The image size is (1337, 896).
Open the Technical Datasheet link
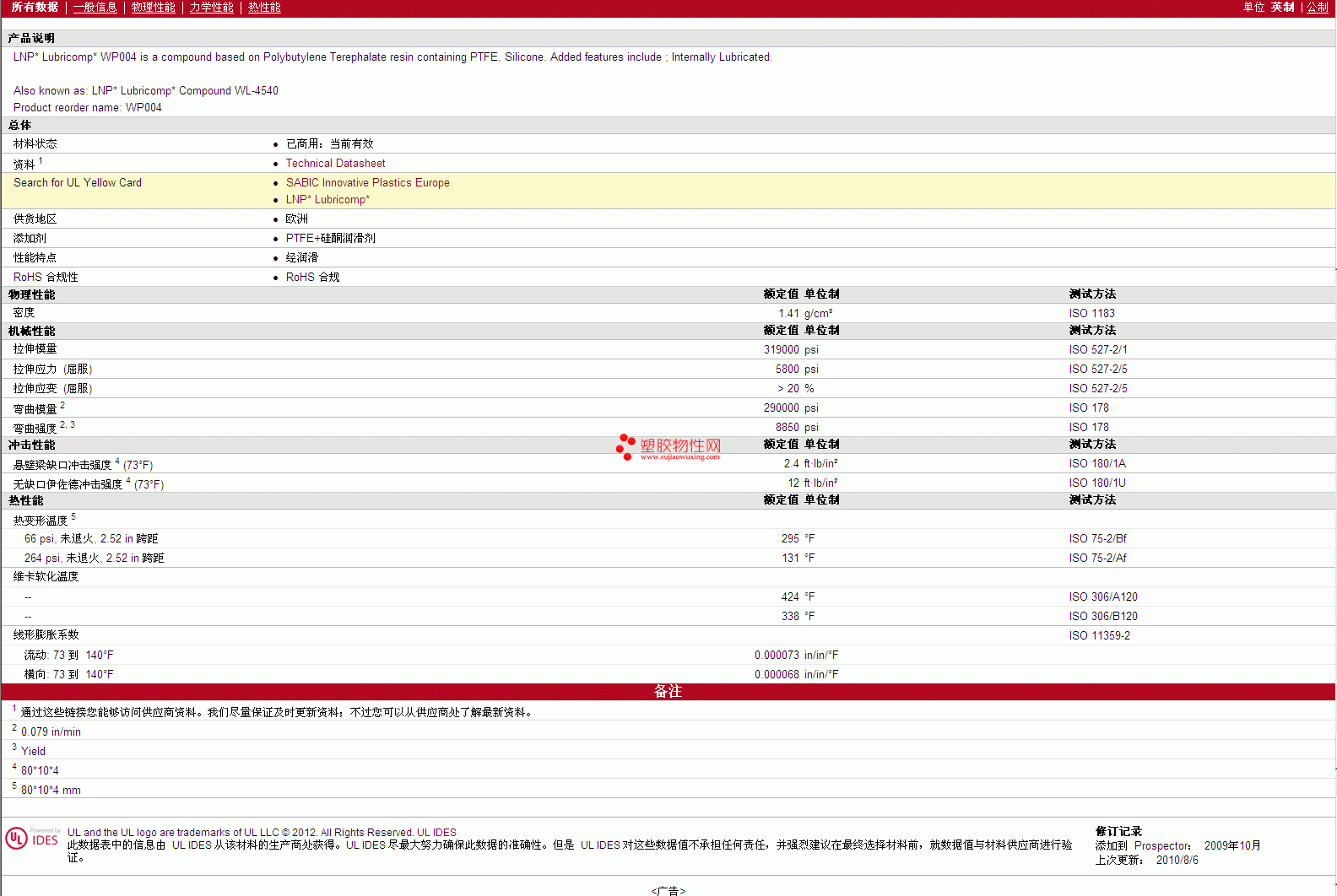335,164
